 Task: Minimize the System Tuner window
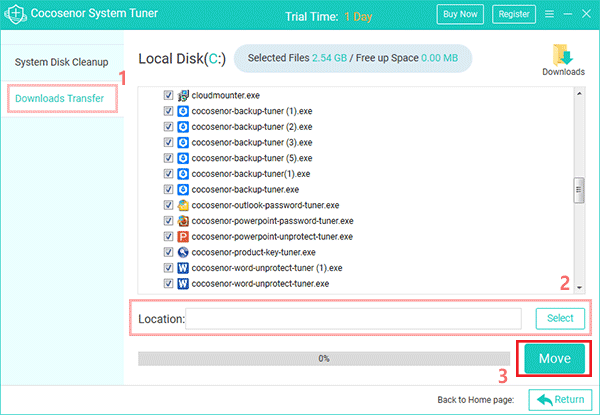568,14
